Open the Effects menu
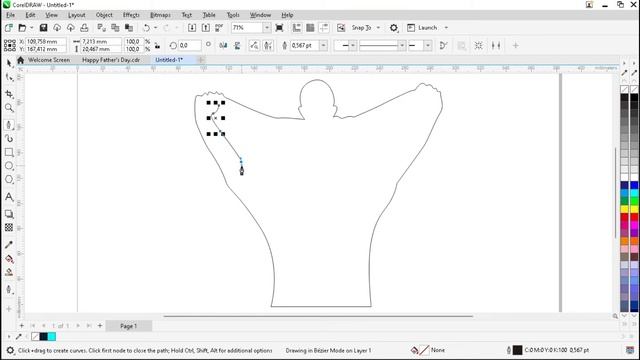The image size is (640, 360). pyautogui.click(x=131, y=15)
